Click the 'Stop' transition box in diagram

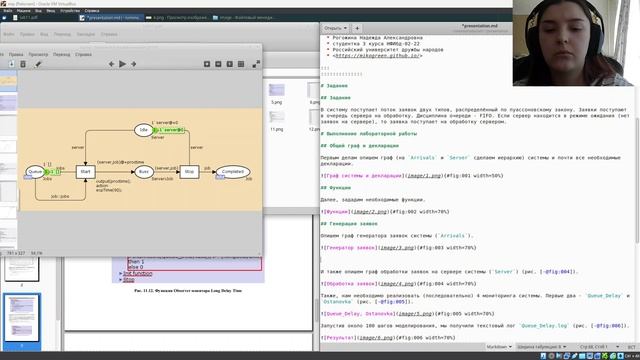click(189, 172)
